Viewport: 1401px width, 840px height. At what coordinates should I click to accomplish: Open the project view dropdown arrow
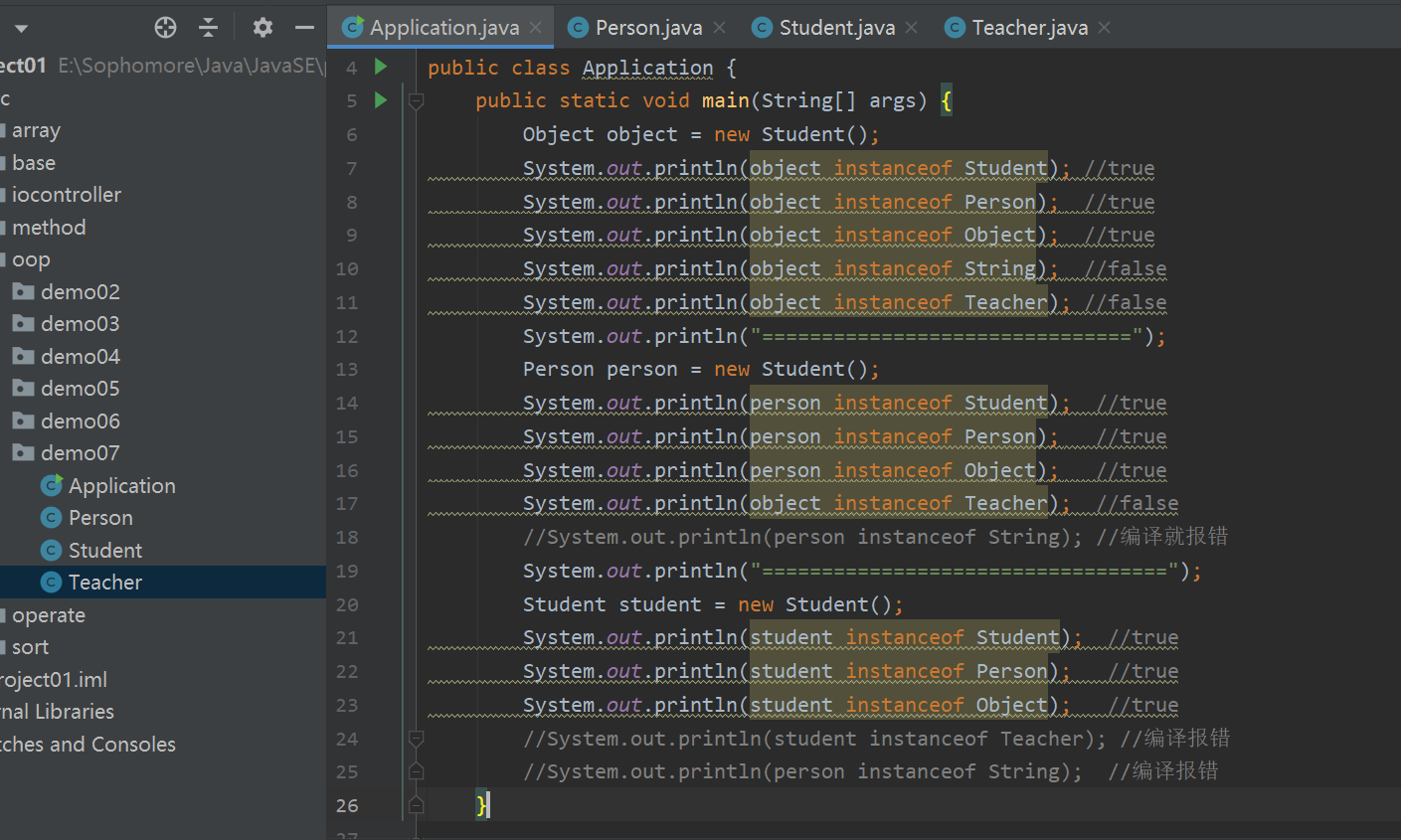(x=21, y=29)
